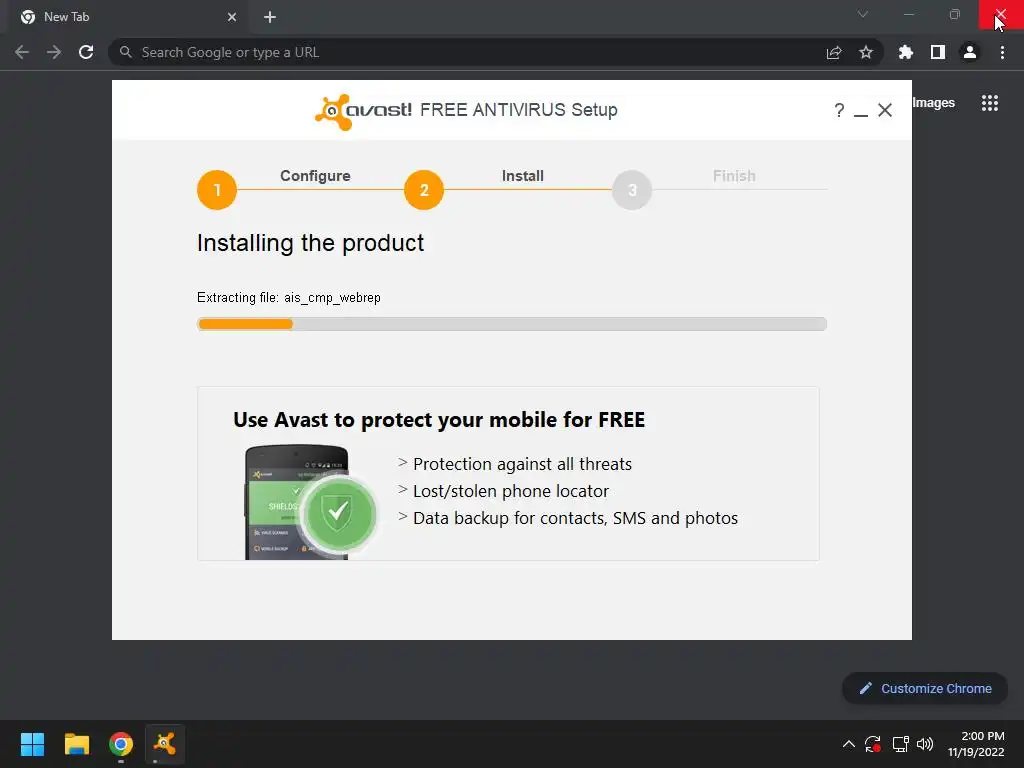The width and height of the screenshot is (1024, 768).
Task: Close the New Tab tab
Action: tap(232, 17)
